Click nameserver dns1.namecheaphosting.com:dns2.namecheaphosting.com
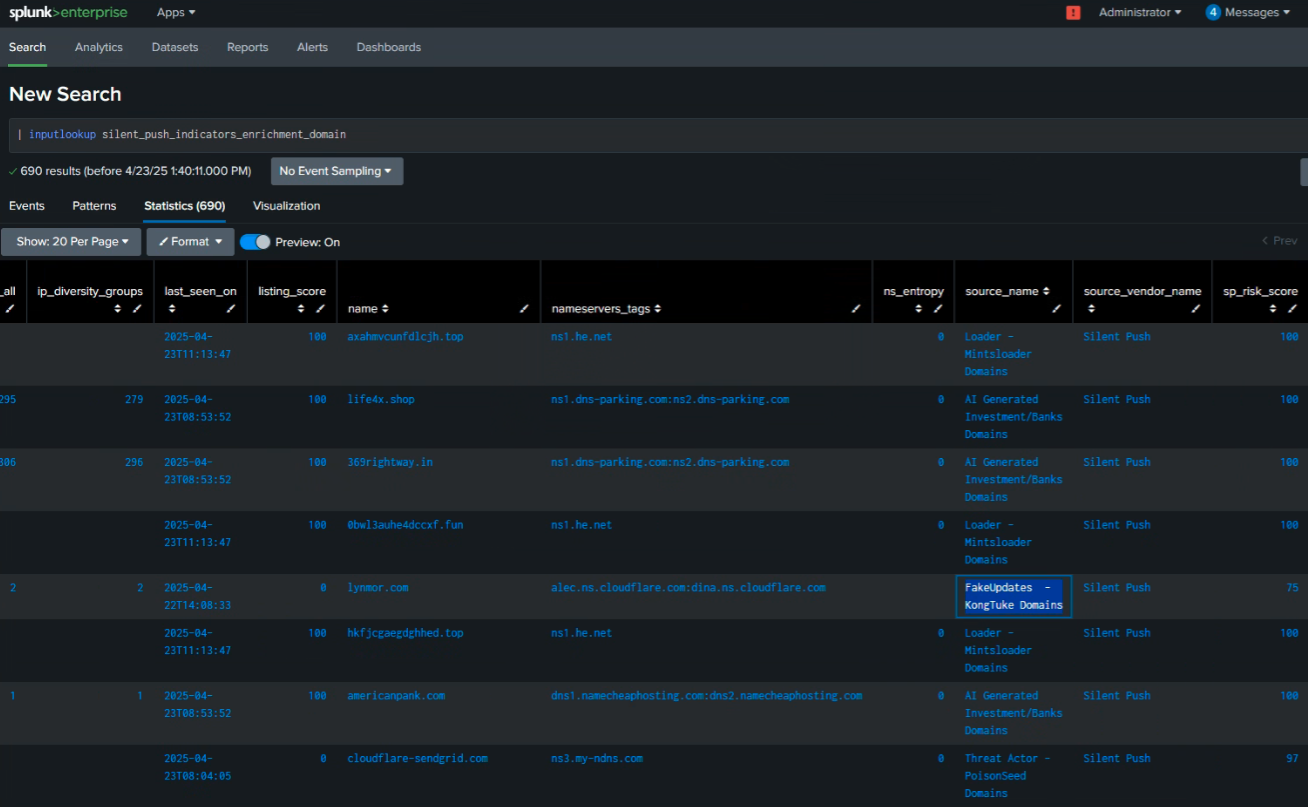 coord(706,696)
